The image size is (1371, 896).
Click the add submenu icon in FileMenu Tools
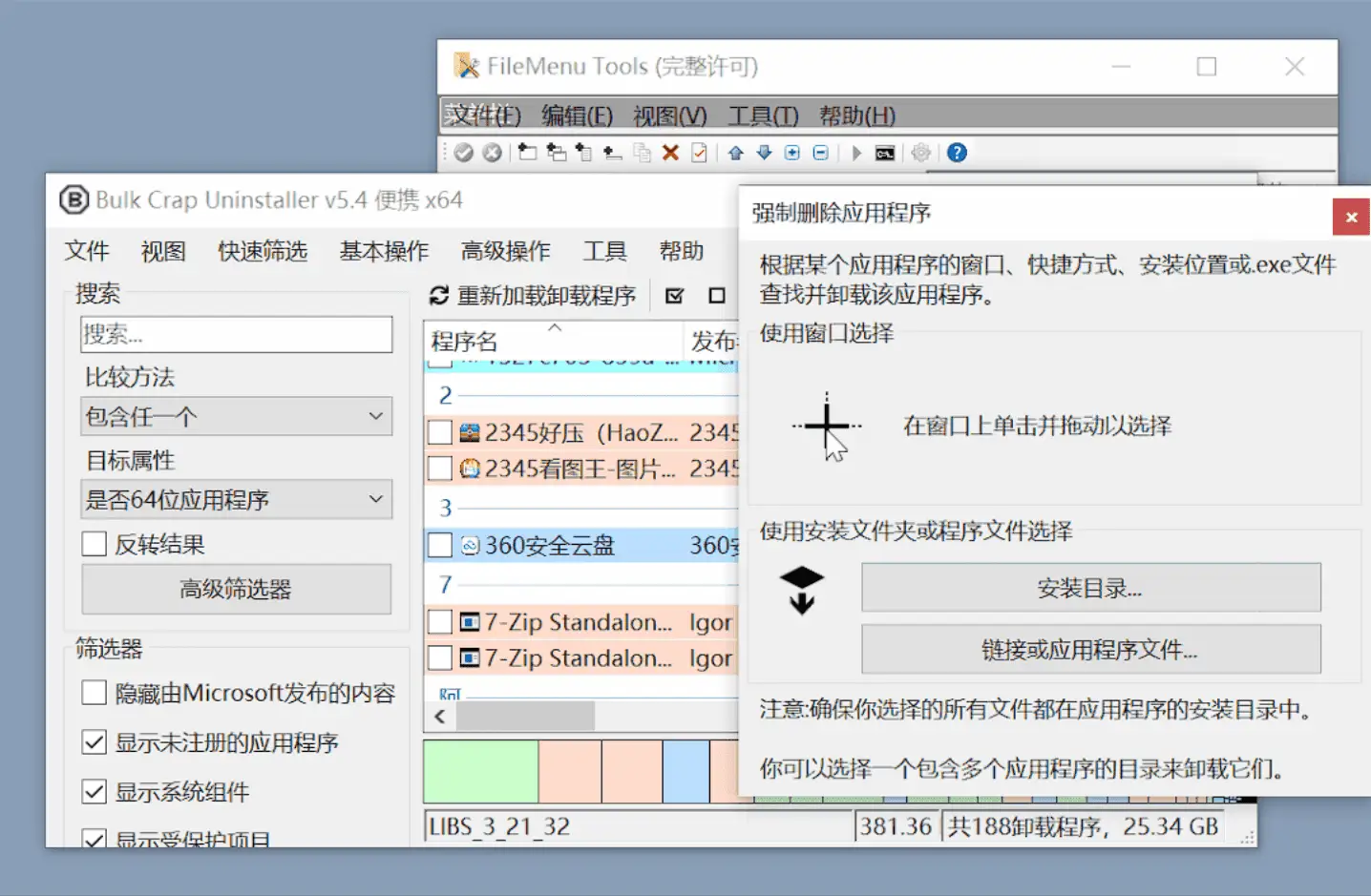point(556,153)
